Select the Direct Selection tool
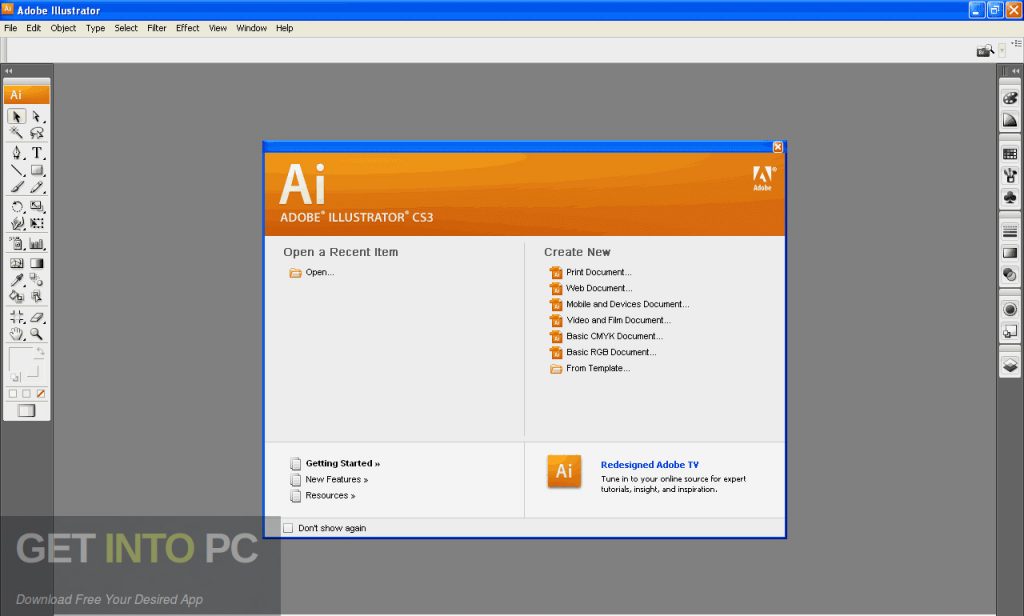 (37, 116)
